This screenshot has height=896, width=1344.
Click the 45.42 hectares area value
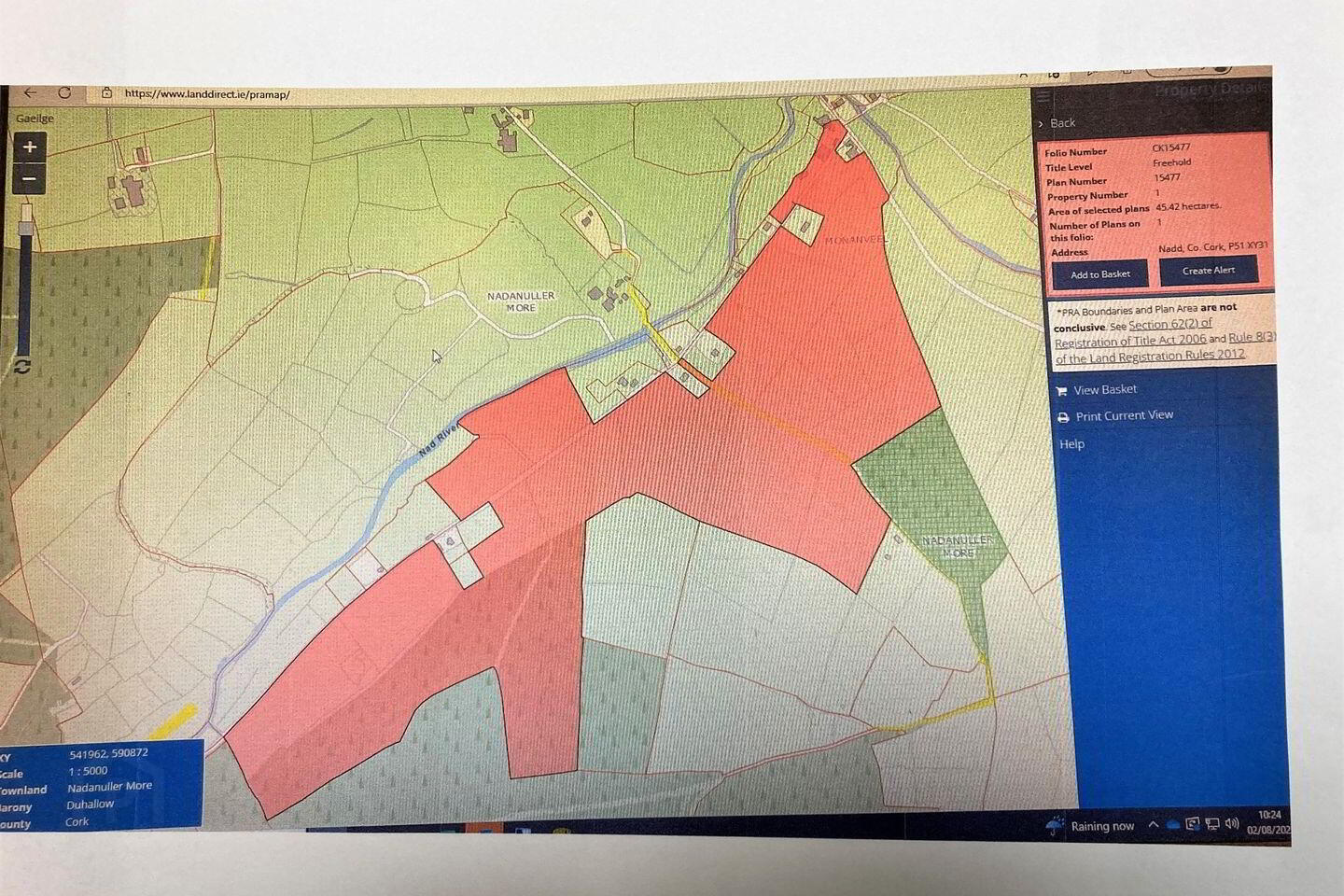(x=1188, y=206)
